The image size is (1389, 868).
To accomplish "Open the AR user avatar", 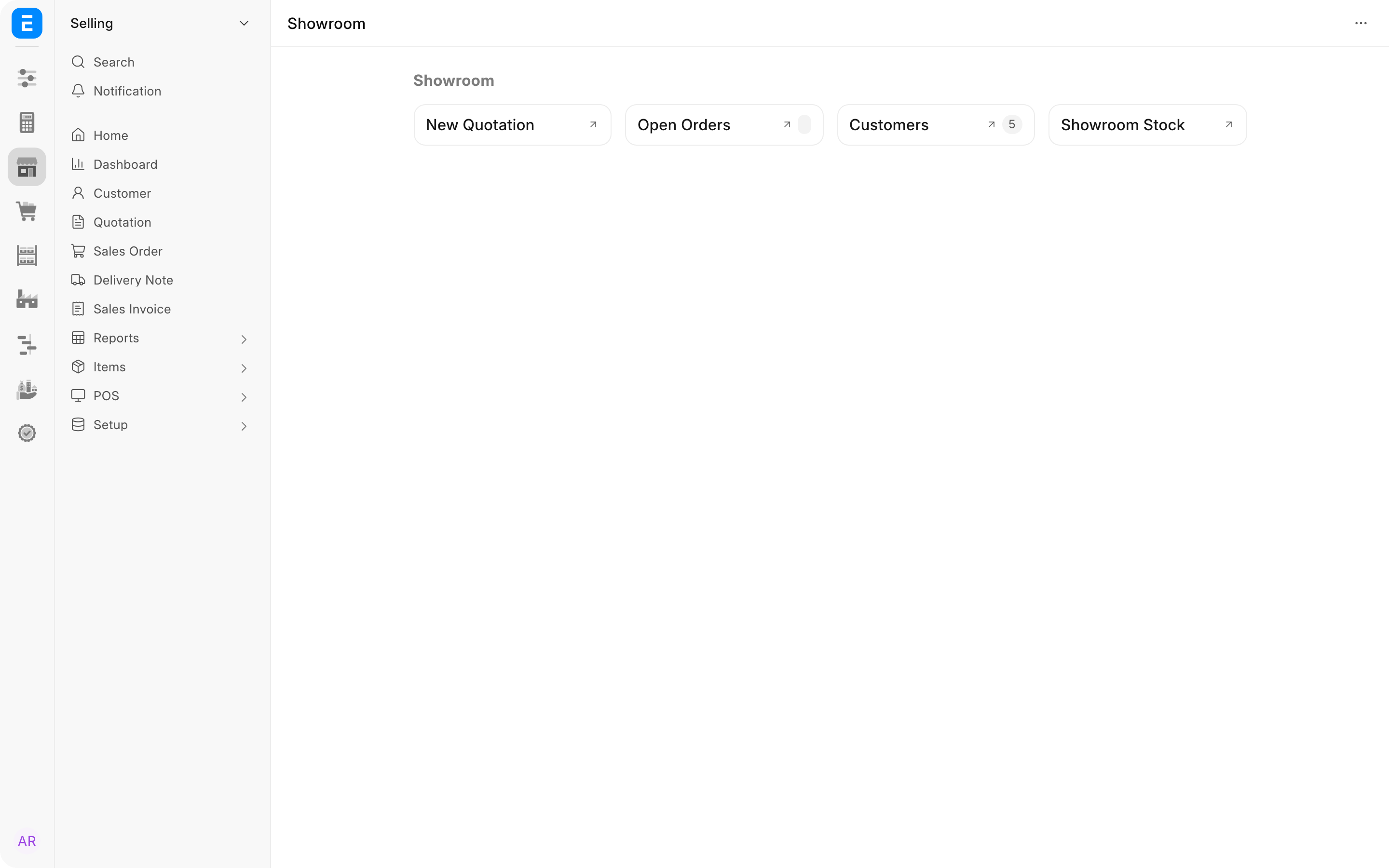I will [x=27, y=841].
